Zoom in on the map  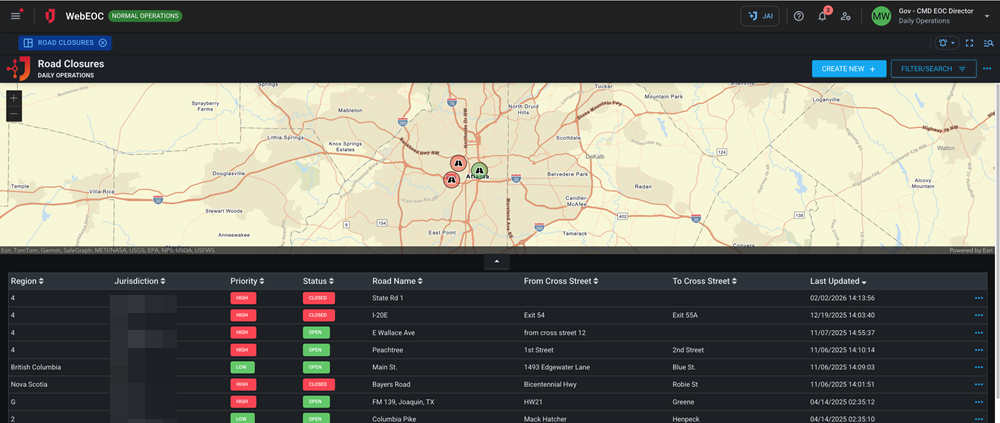point(13,98)
